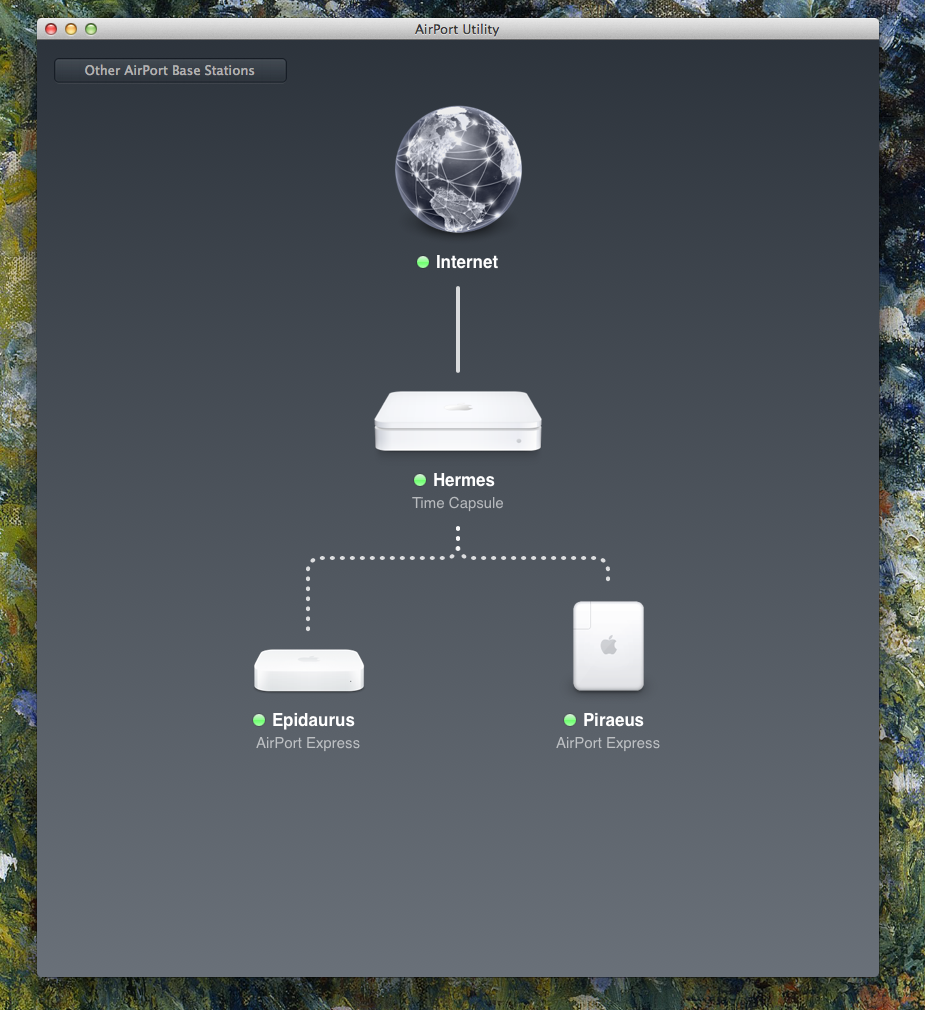
Task: Select the Internet globe icon
Action: (x=458, y=169)
